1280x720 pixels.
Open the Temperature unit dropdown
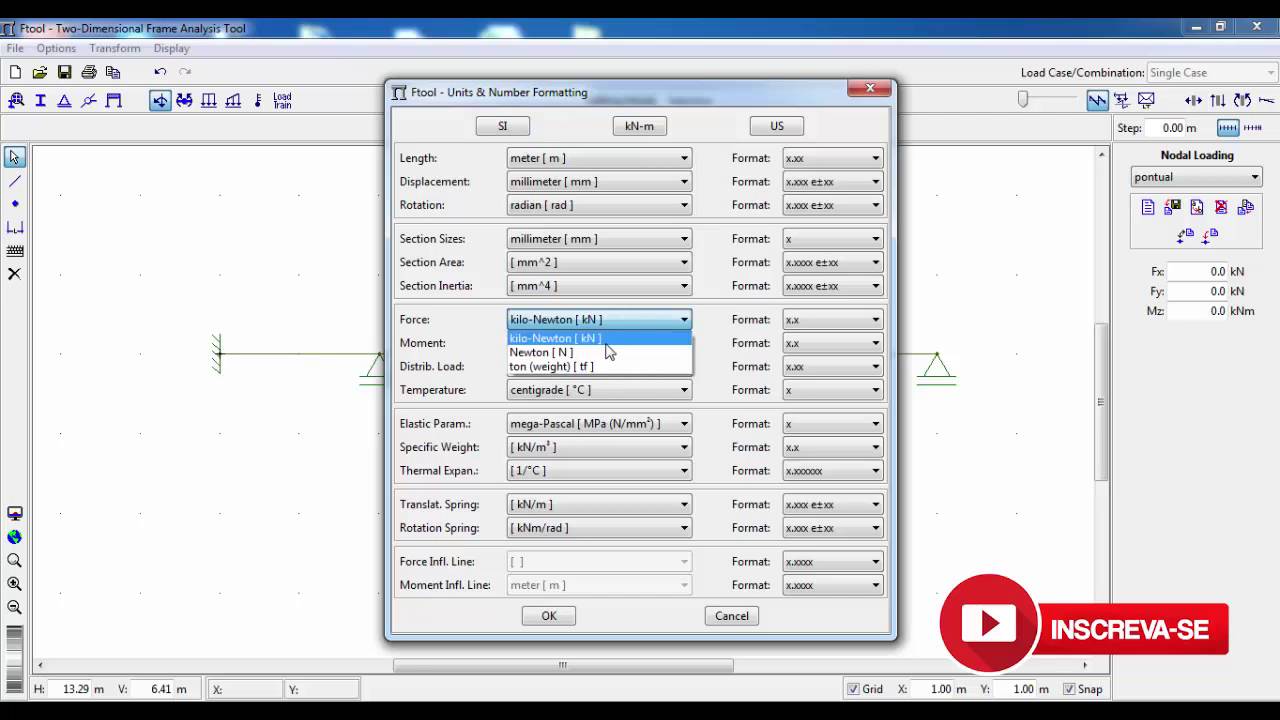point(599,390)
